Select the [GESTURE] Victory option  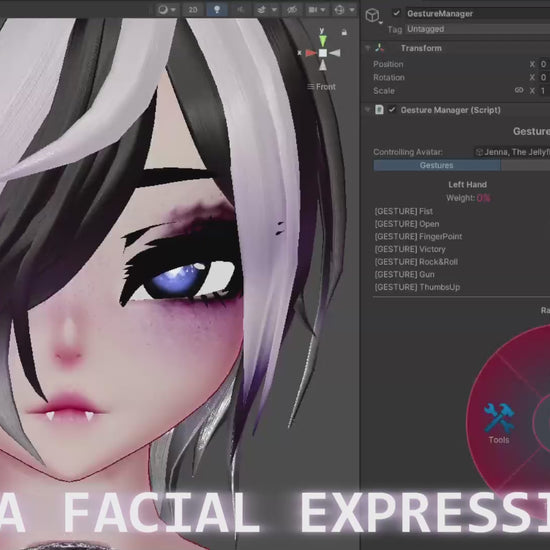pyautogui.click(x=410, y=249)
